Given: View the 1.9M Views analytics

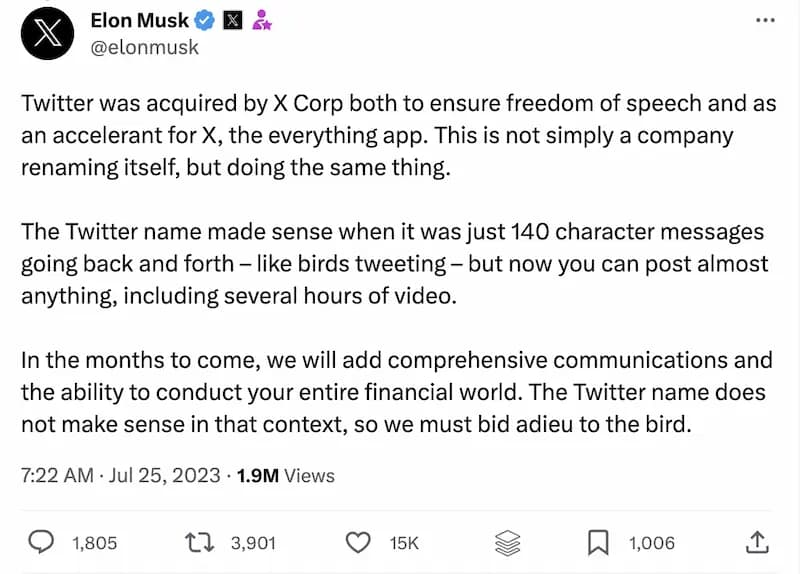Looking at the screenshot, I should click(x=285, y=476).
